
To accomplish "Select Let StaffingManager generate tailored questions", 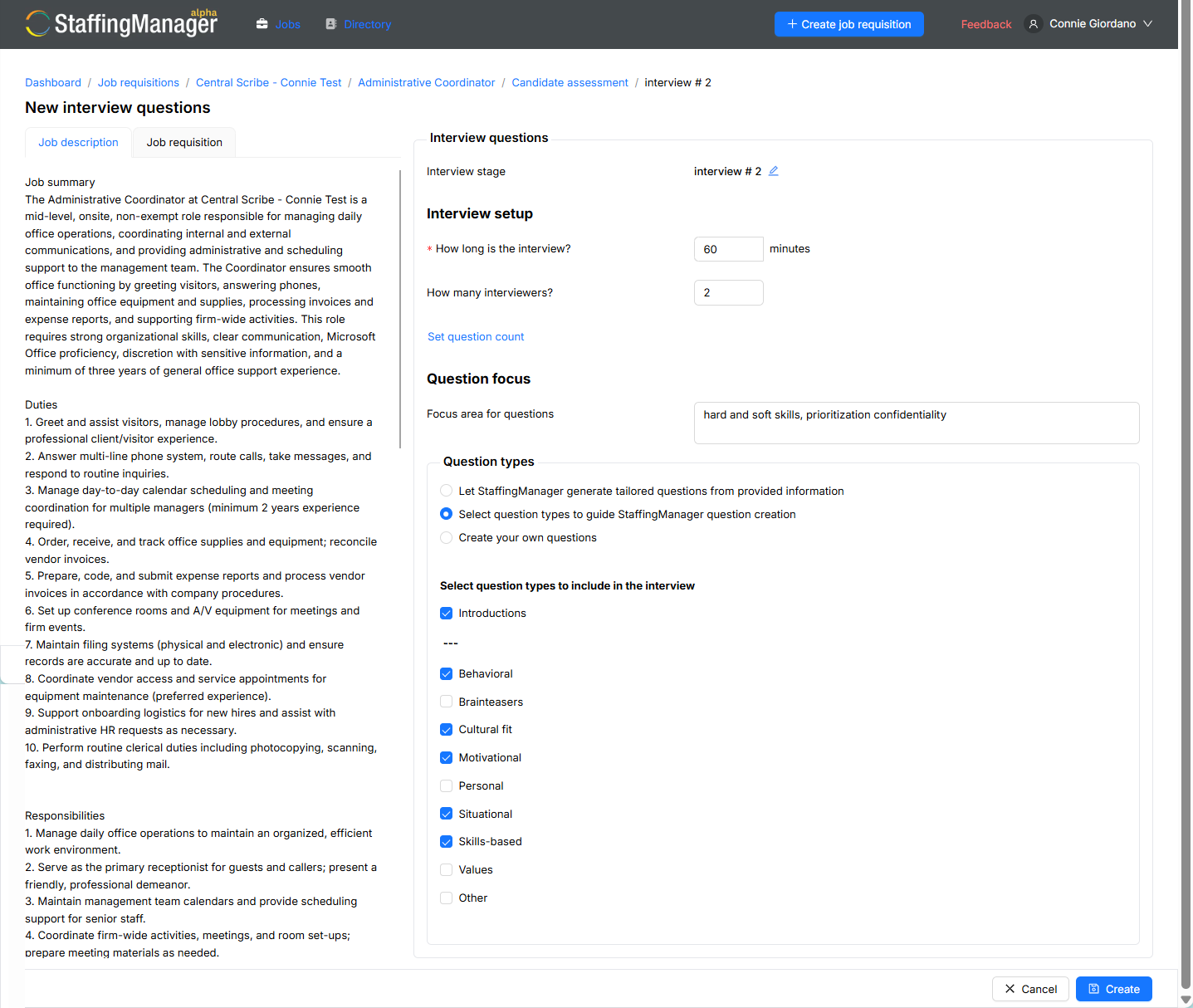I will (x=447, y=491).
